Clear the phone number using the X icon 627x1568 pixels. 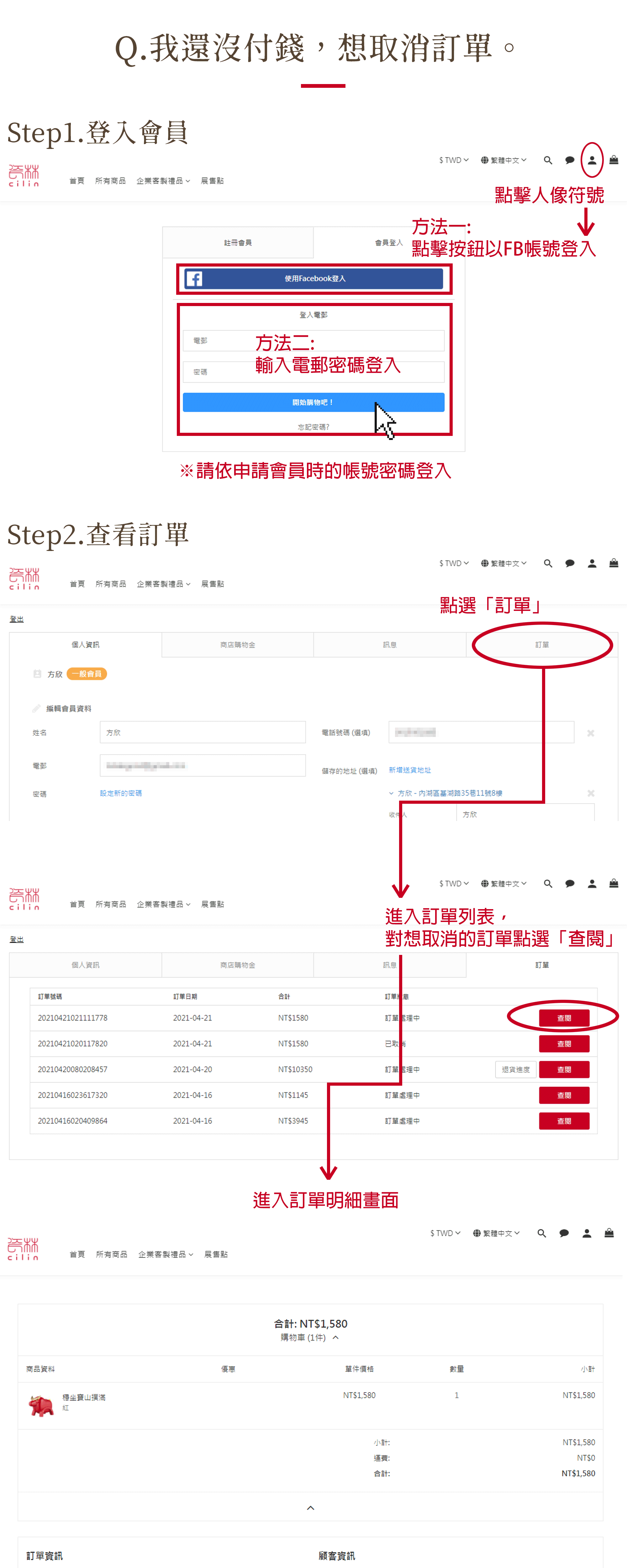pyautogui.click(x=590, y=733)
